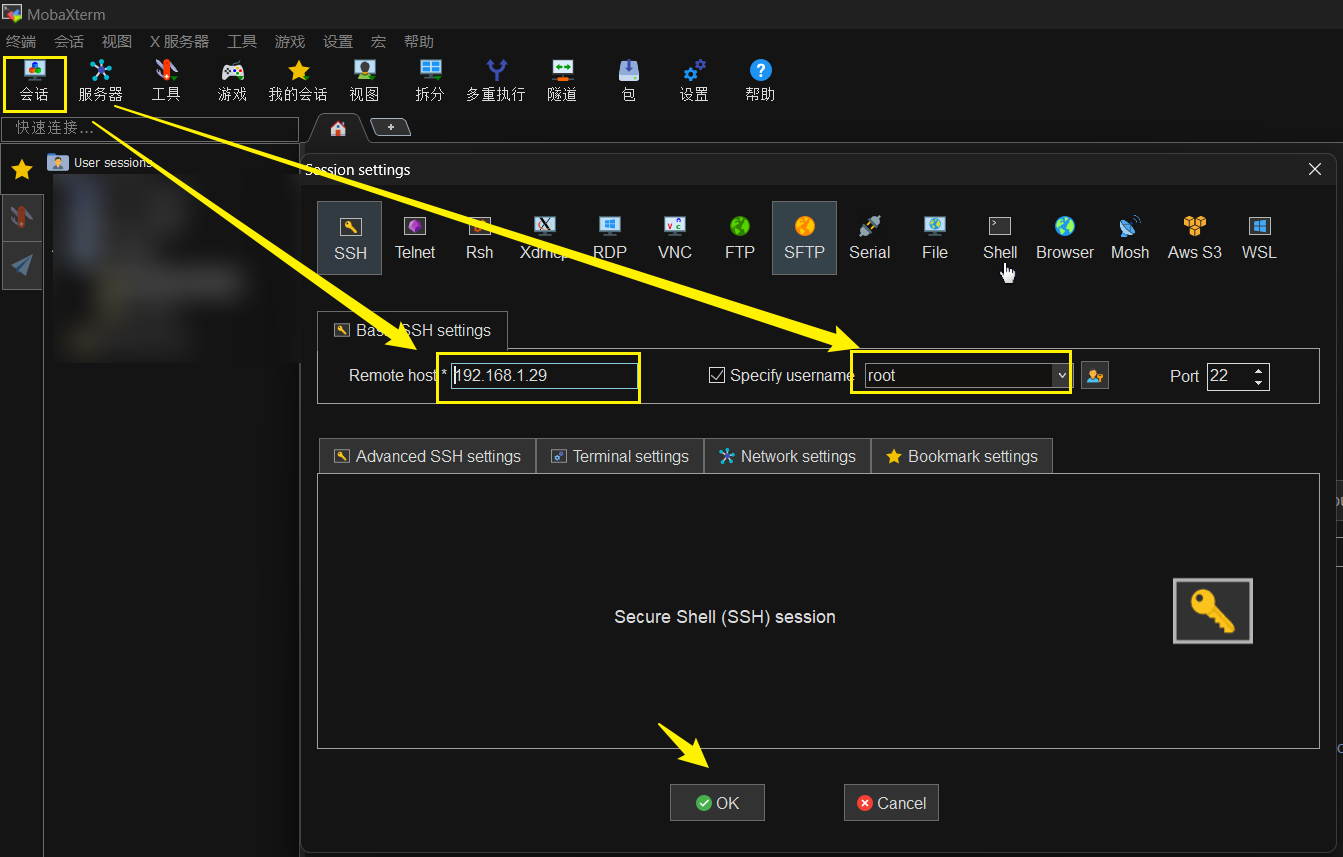This screenshot has height=857, width=1343.
Task: Switch to Basic SSH settings tab
Action: (412, 330)
